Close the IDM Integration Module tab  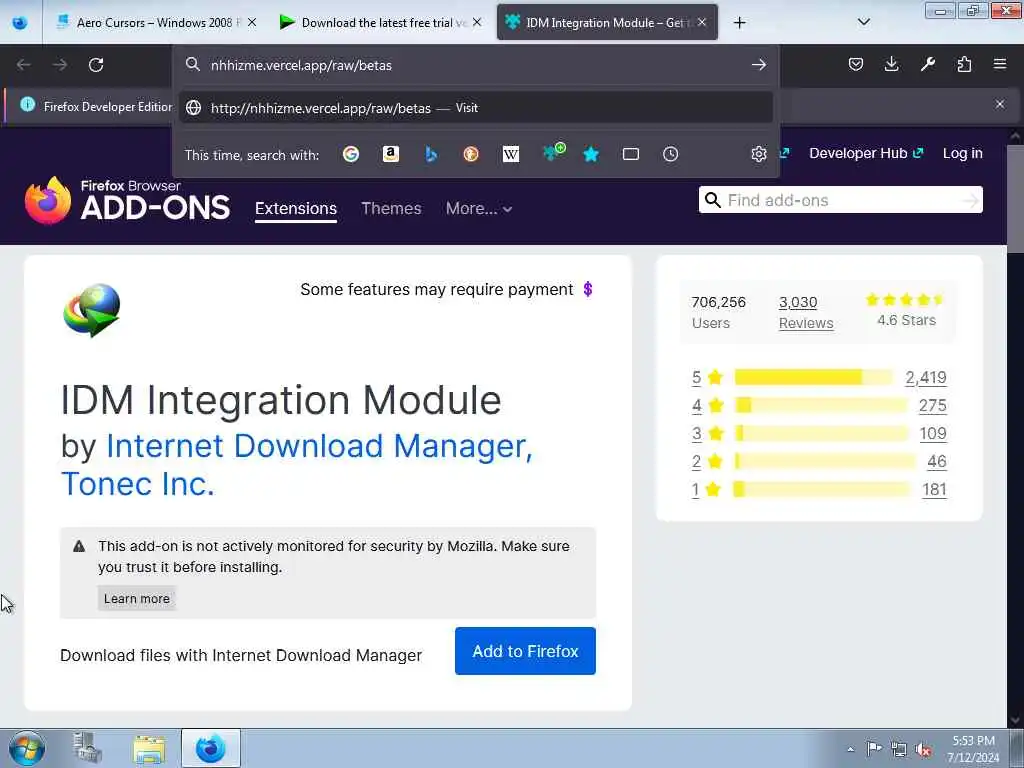click(701, 23)
